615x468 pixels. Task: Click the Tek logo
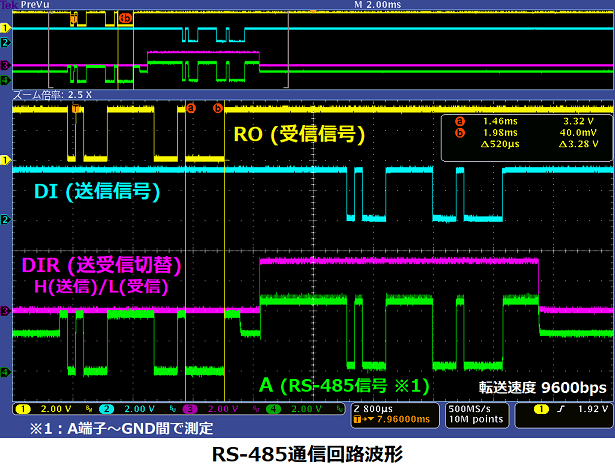[x=9, y=5]
